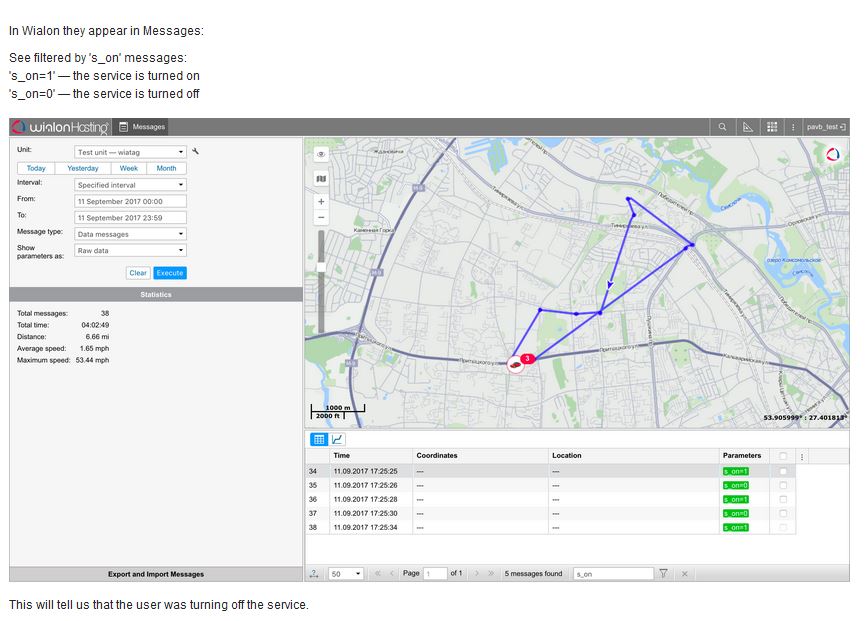Click the map zoom slider handle

[321, 268]
